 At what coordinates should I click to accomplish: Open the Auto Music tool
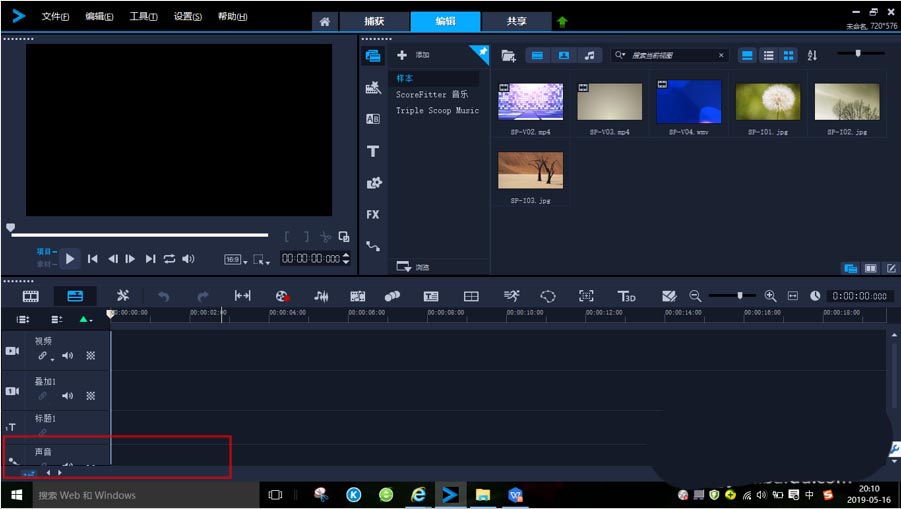[x=357, y=296]
